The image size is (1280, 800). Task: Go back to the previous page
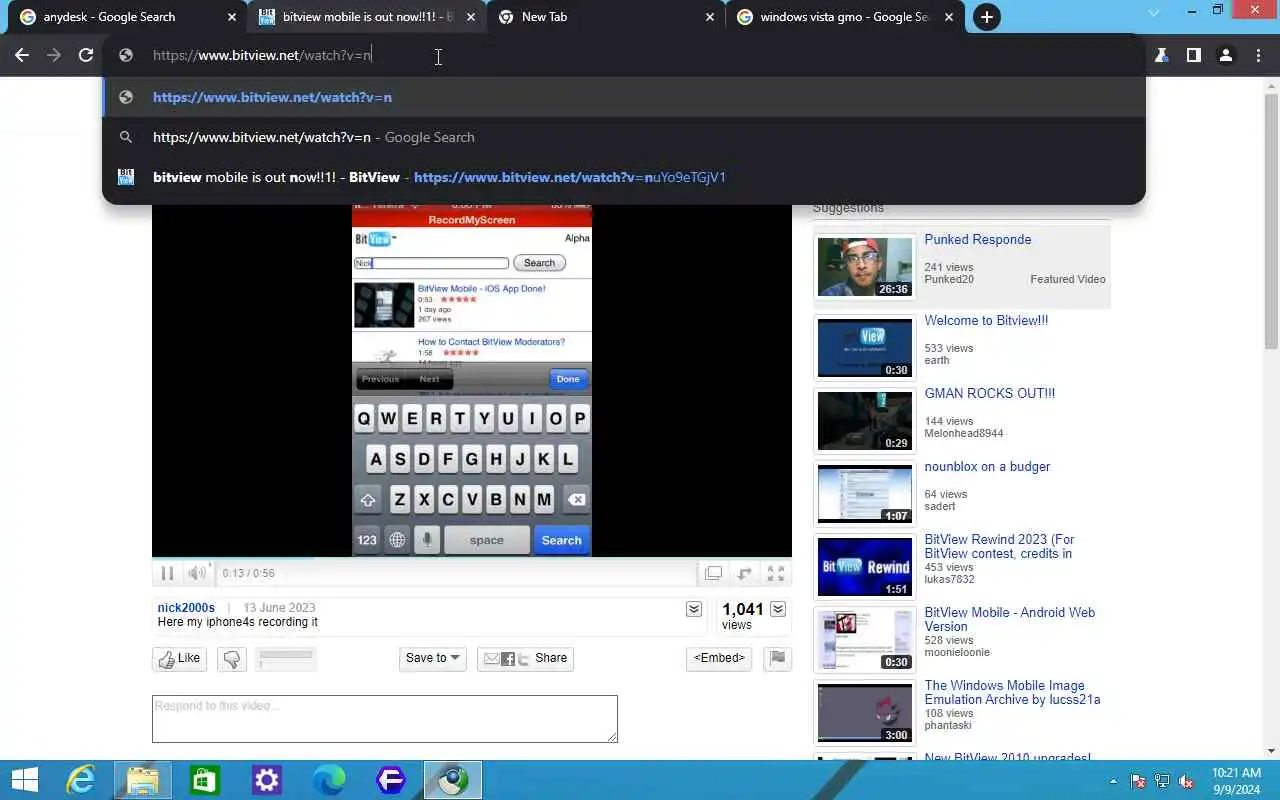tap(22, 56)
